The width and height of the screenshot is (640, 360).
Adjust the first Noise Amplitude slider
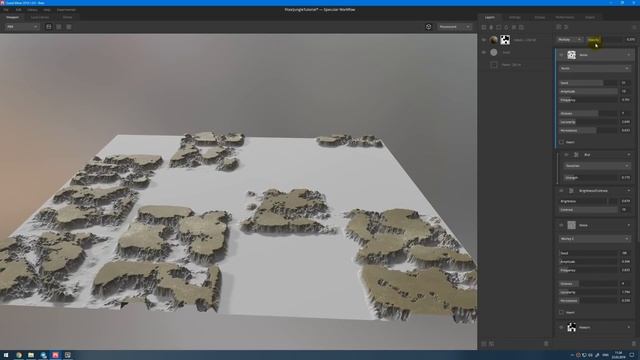(x=588, y=91)
